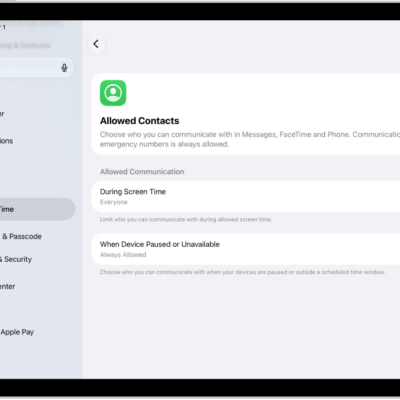Tap the microphone icon in search field
400x400 pixels.
coord(64,68)
